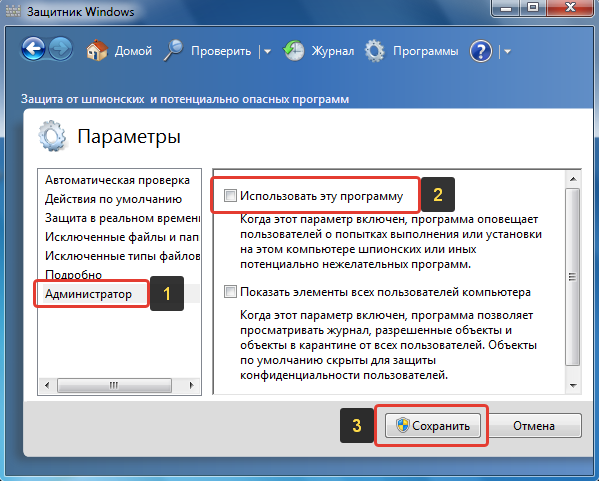Click the settings pane scroll up arrow
This screenshot has height=481, width=599.
coord(573,178)
